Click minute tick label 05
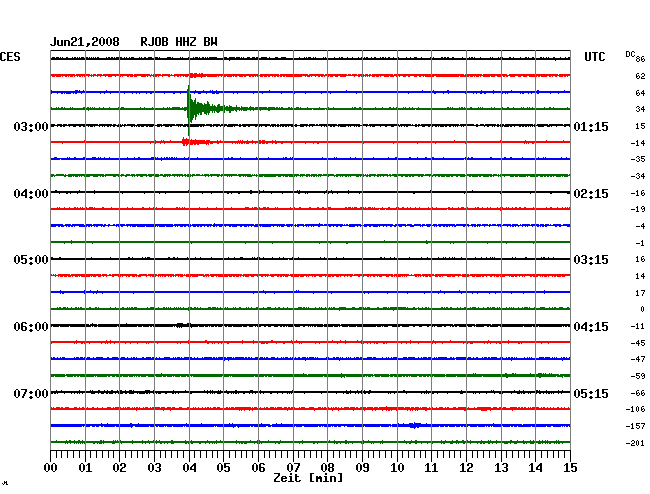The width and height of the screenshot is (650, 494). point(223,468)
